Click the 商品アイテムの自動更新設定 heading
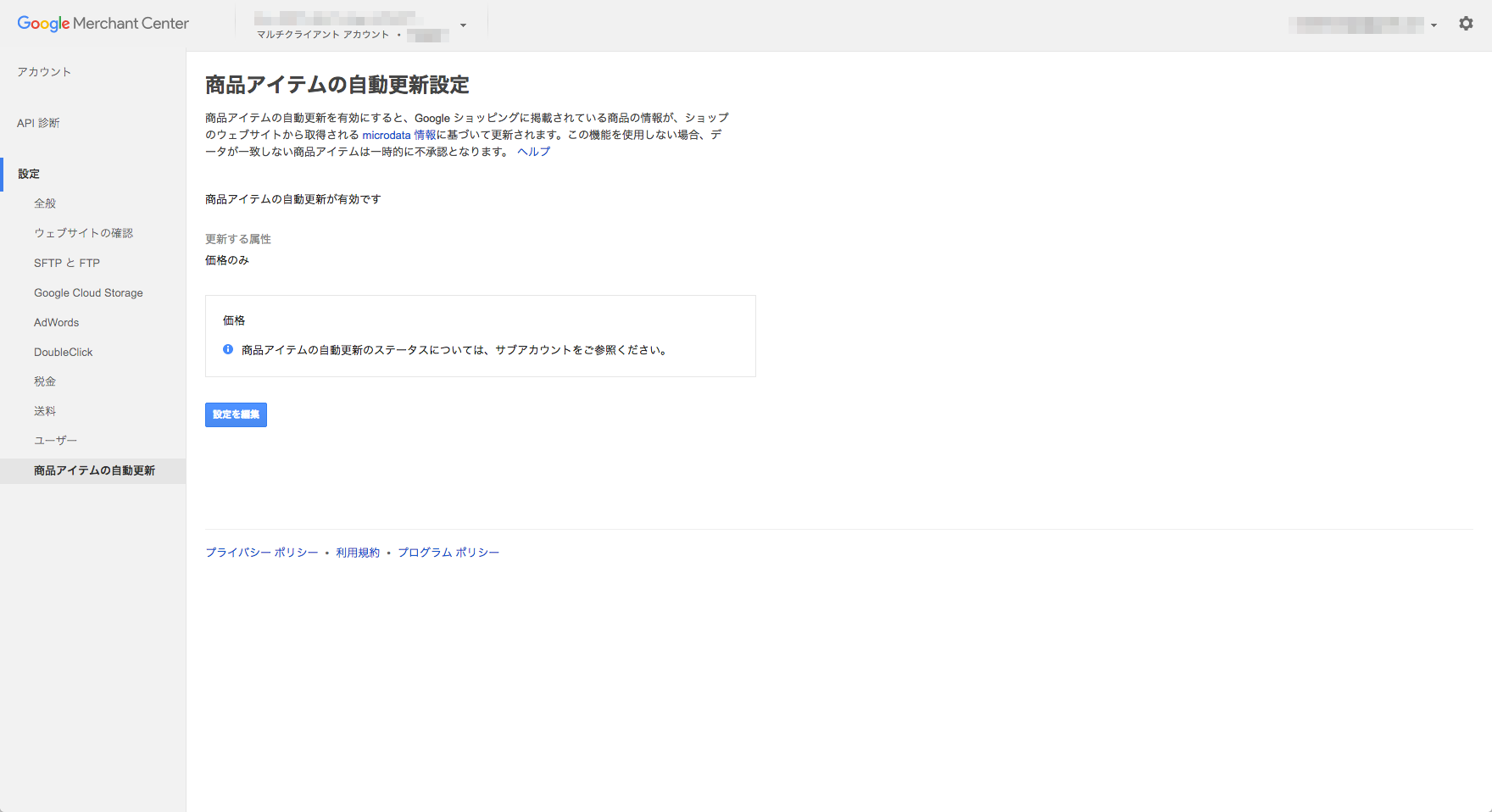The image size is (1492, 812). point(337,85)
